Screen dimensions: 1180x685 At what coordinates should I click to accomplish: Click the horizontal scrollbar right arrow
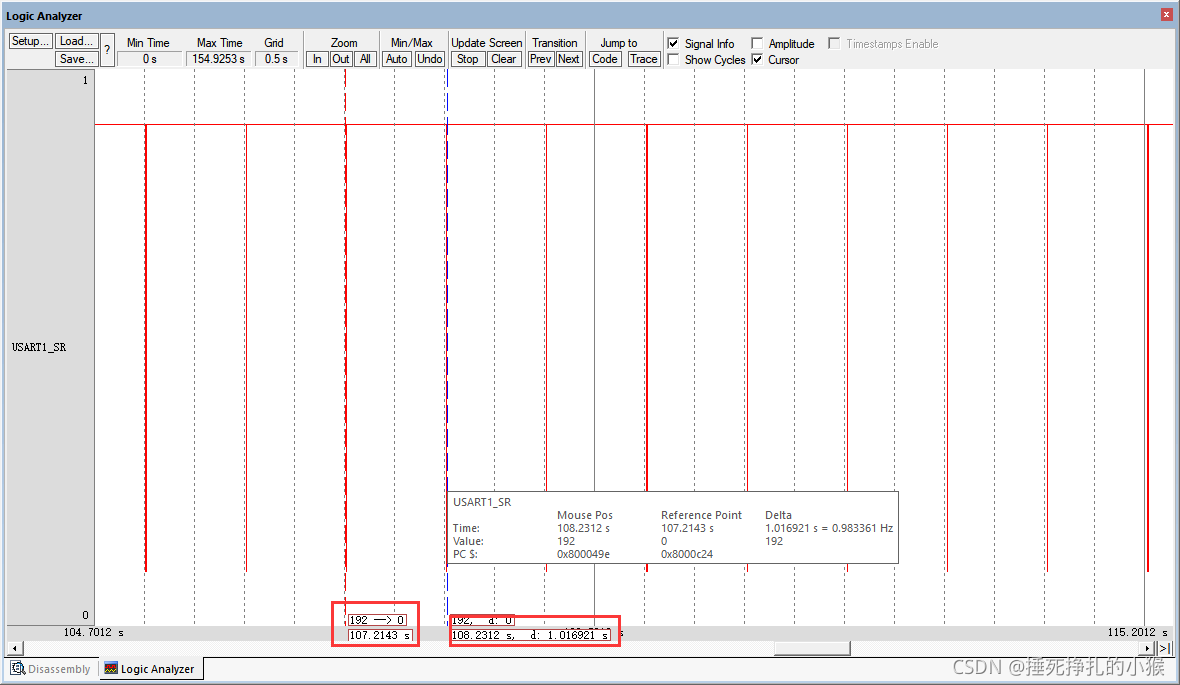click(1146, 648)
